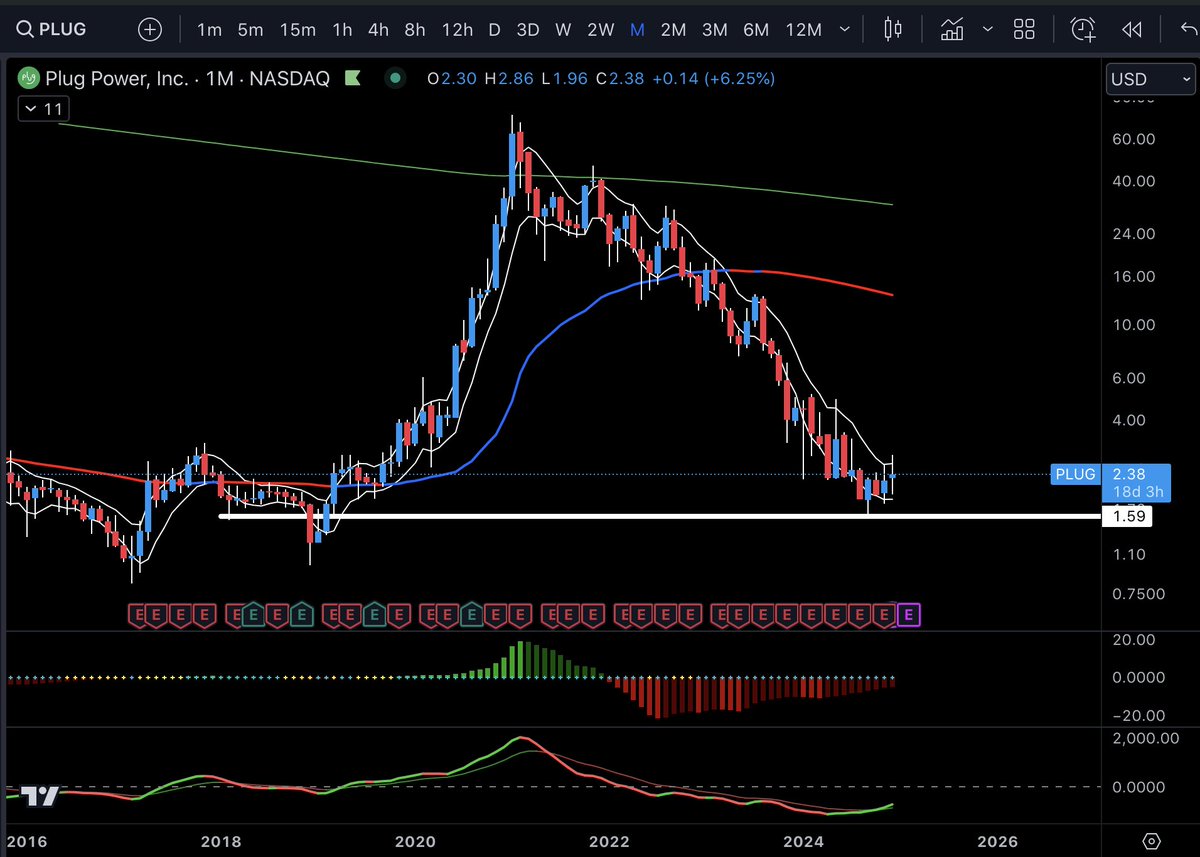Open the candlestick chart style menu

click(893, 29)
